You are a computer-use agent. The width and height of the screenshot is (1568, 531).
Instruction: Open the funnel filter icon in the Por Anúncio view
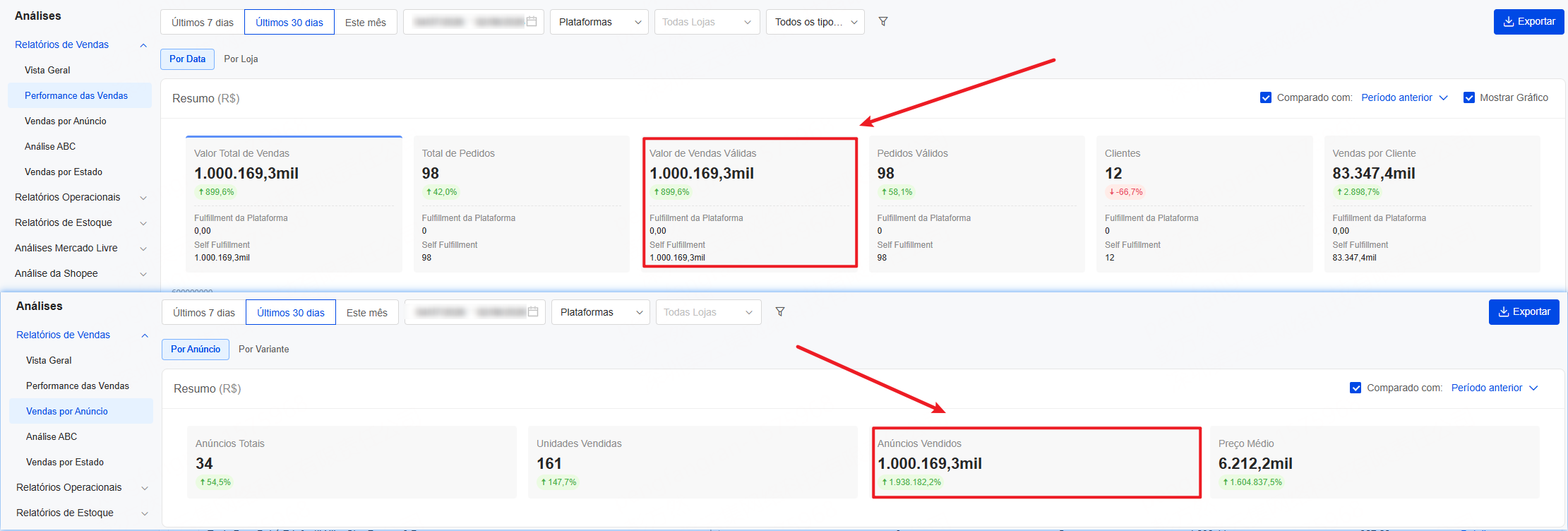(x=780, y=312)
